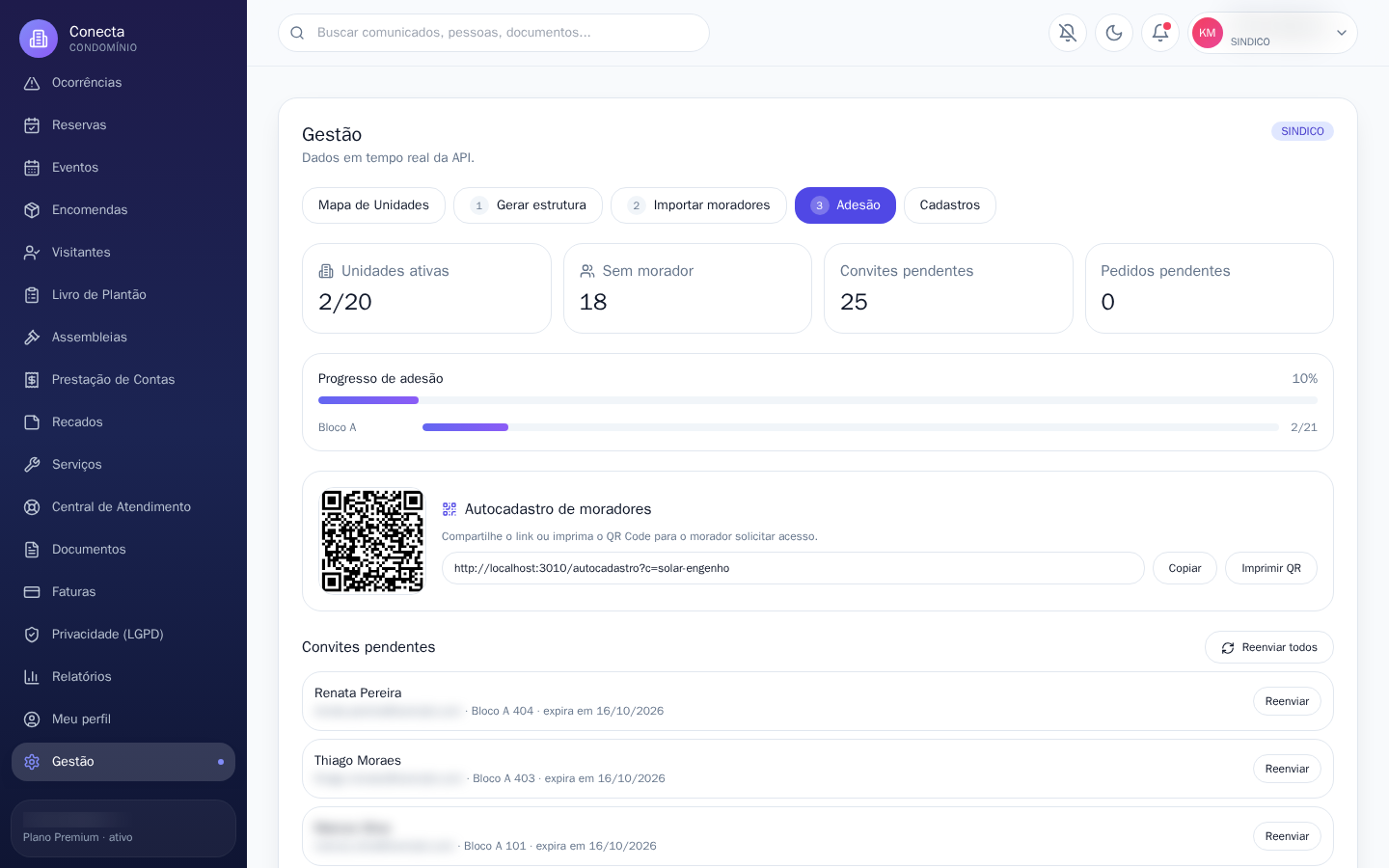Click the Progresso de adesão progress bar
Viewport: 1389px width, 868px height.
(x=818, y=400)
